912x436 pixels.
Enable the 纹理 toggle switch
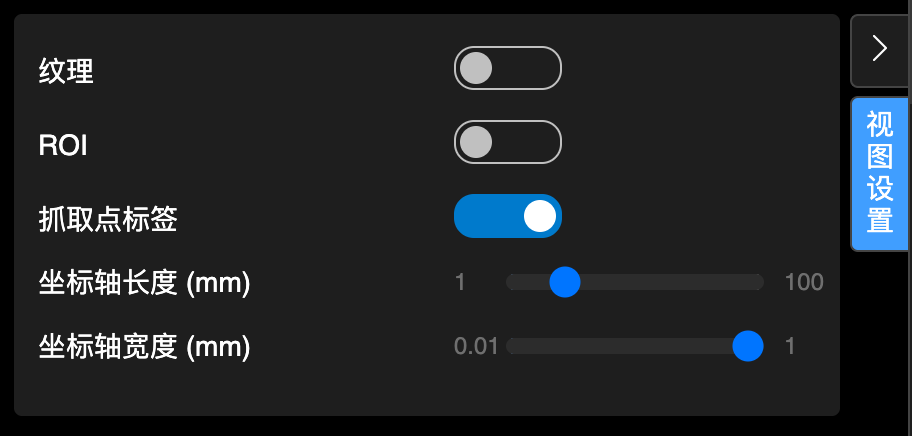(508, 69)
